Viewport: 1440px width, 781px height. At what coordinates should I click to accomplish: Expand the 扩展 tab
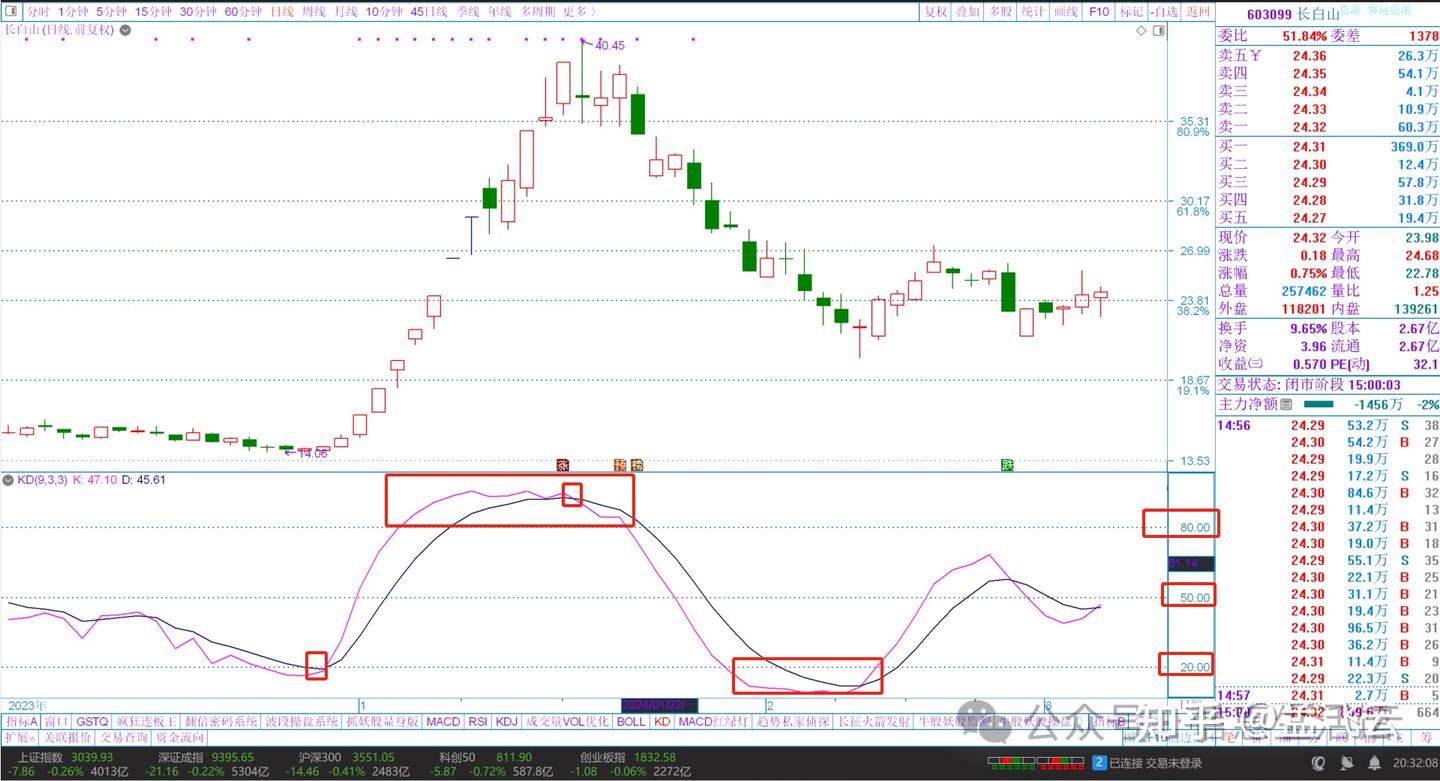point(18,737)
